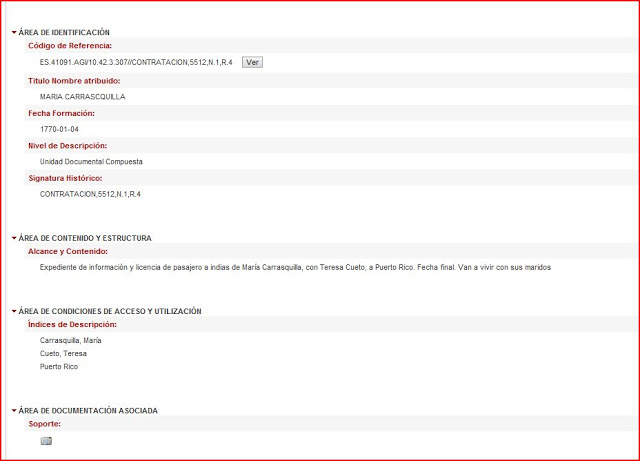The image size is (640, 461).
Task: Open the document support icon under Soporte
Action: click(x=46, y=441)
